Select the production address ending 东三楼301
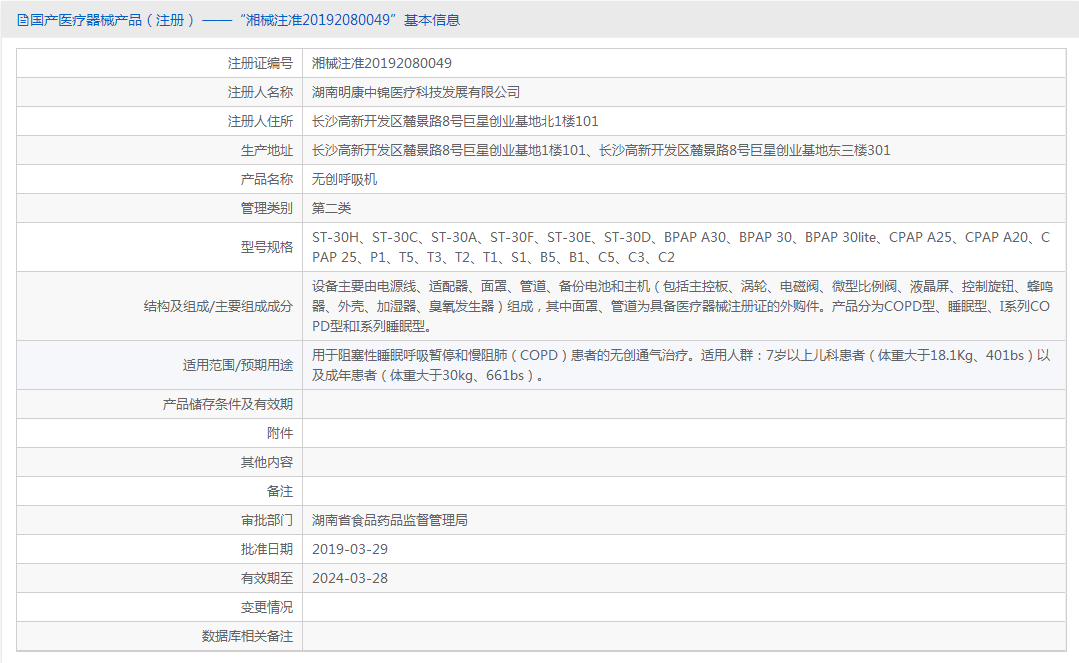1079x663 pixels. pyautogui.click(x=601, y=150)
